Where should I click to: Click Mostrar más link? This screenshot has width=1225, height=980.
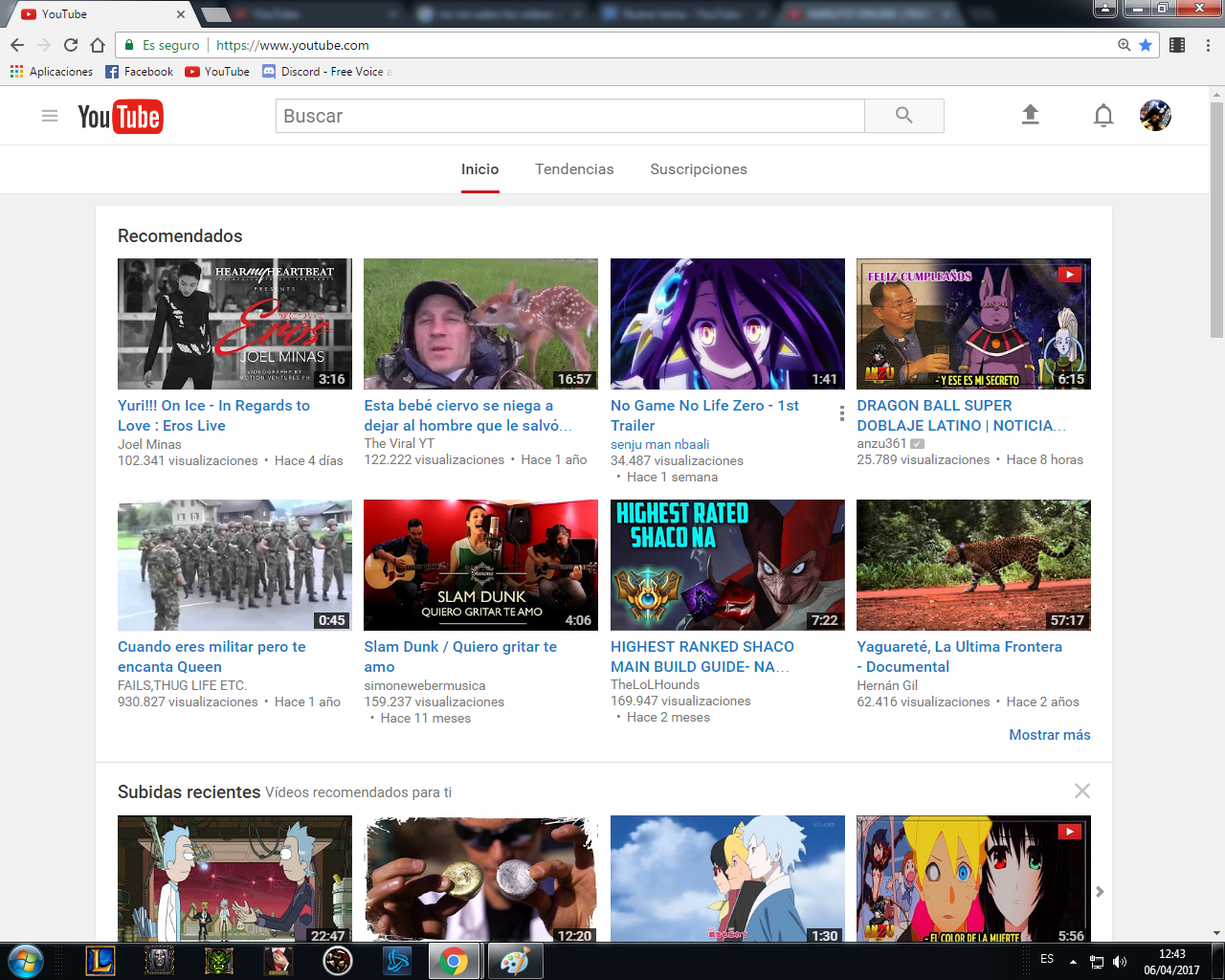(x=1050, y=735)
